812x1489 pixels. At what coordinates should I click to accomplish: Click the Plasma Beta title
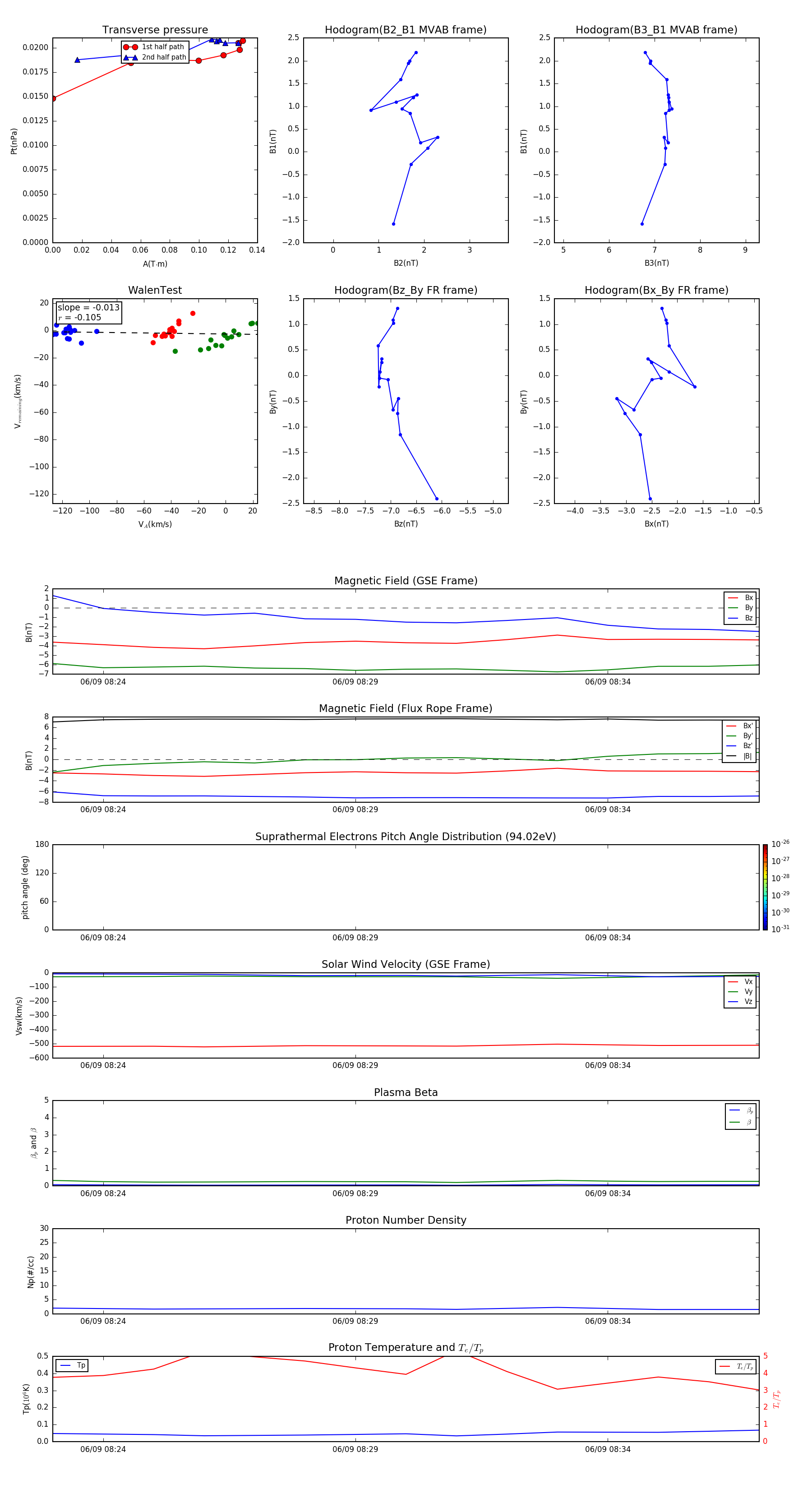pos(406,1092)
